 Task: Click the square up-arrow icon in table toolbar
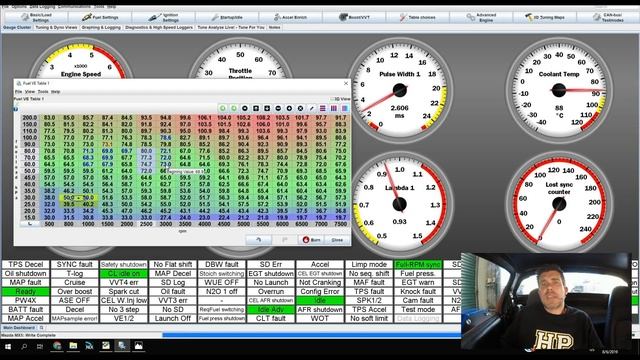click(x=256, y=108)
